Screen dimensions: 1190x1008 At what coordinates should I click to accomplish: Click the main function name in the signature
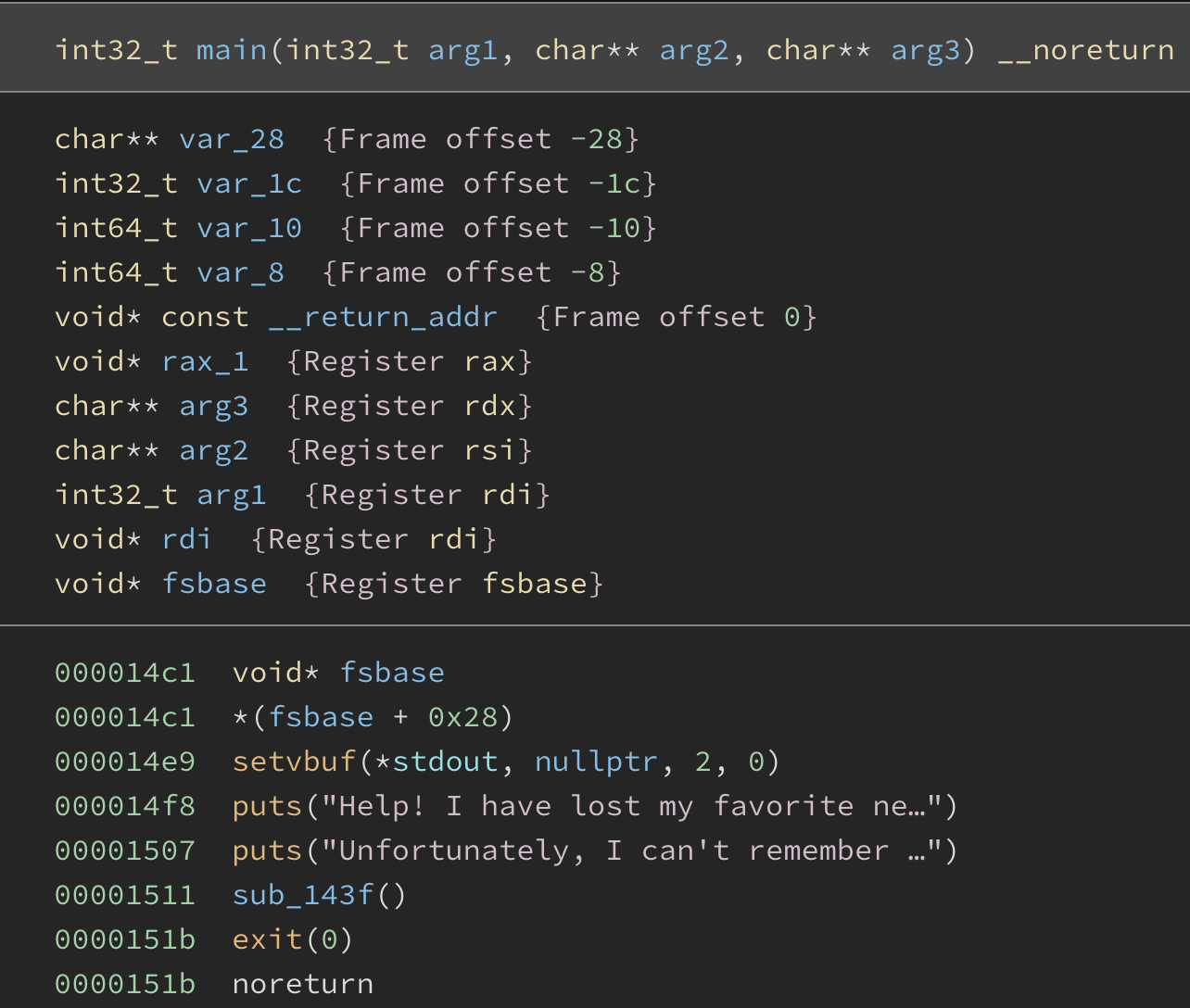point(232,49)
